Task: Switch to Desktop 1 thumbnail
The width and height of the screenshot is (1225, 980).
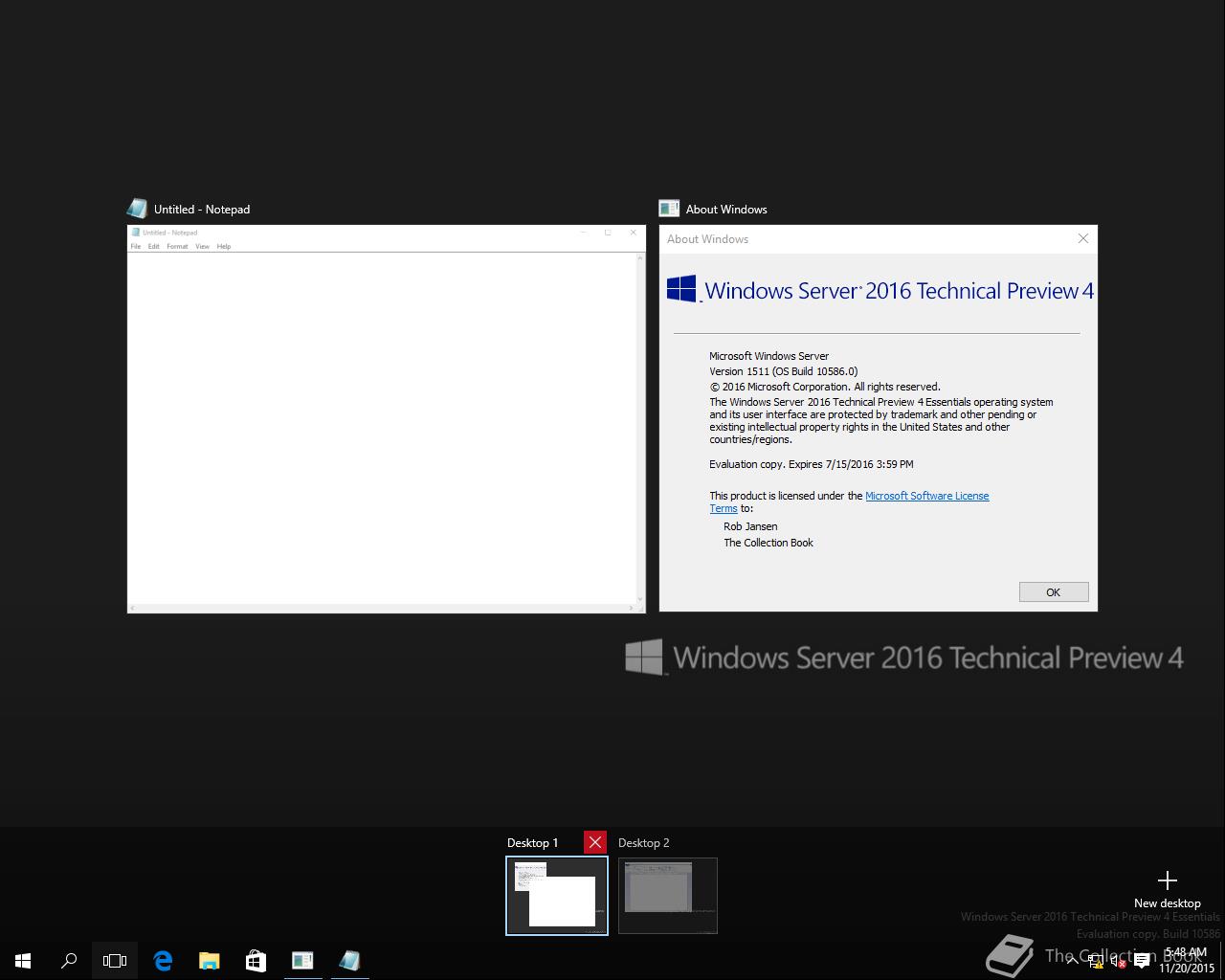Action: coord(557,895)
